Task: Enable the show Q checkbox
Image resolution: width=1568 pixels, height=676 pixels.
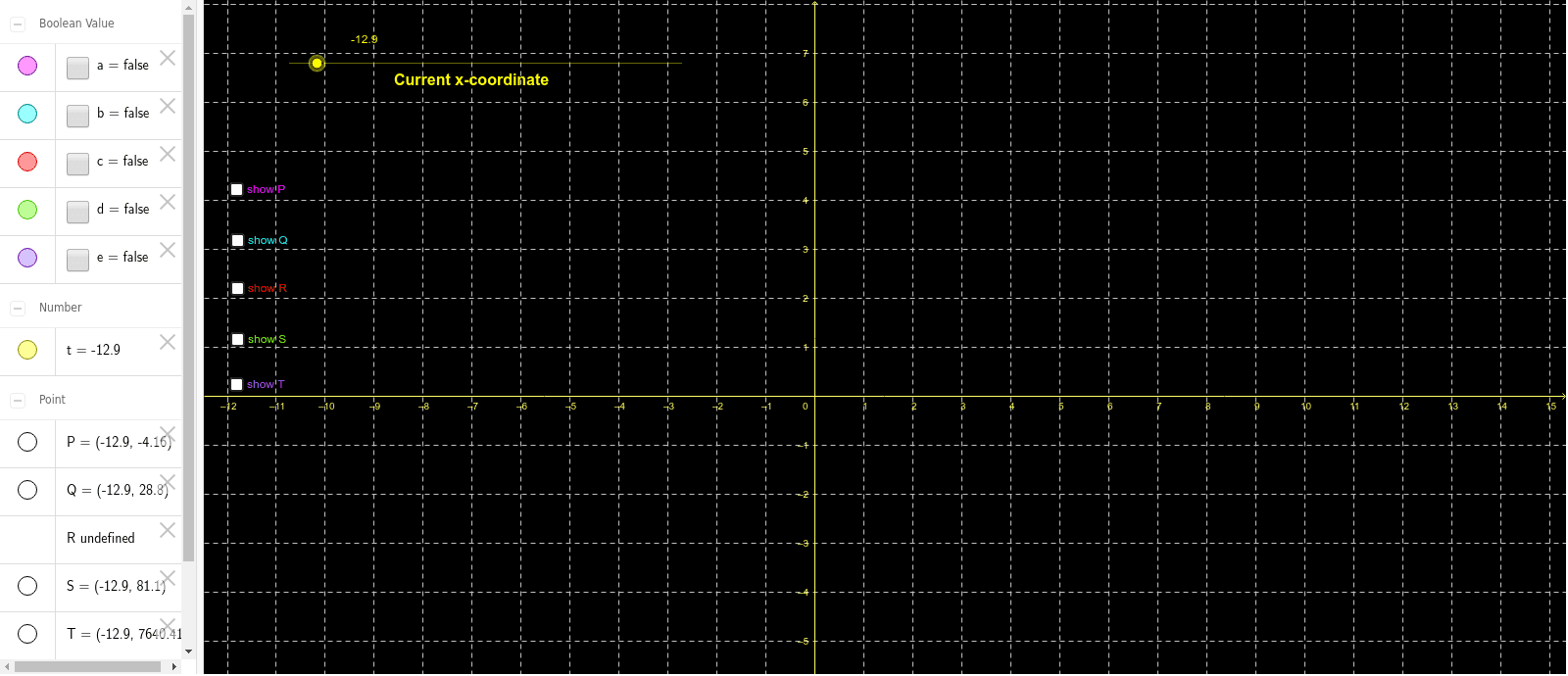Action: click(x=237, y=240)
